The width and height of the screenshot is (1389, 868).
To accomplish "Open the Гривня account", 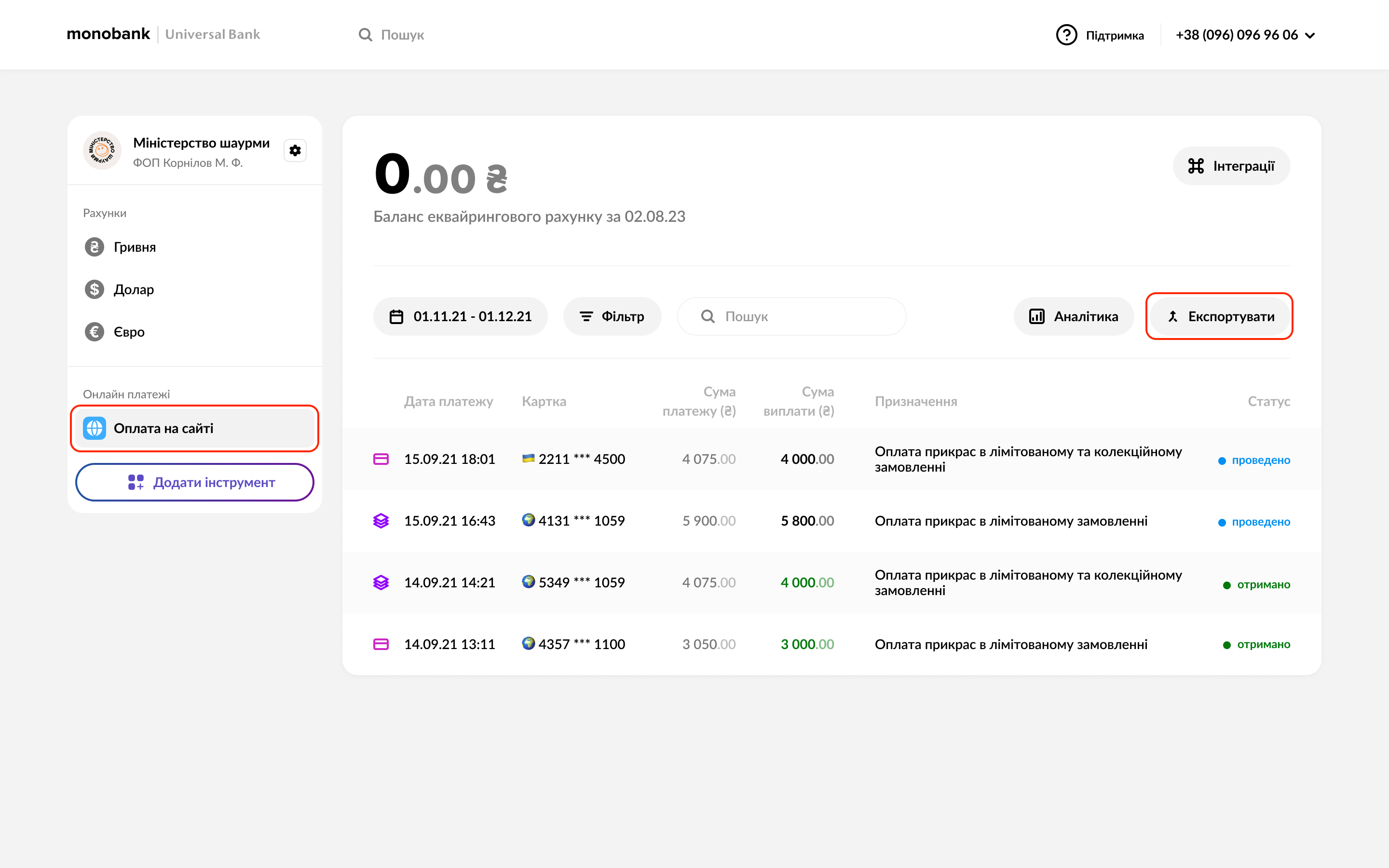I will (134, 247).
